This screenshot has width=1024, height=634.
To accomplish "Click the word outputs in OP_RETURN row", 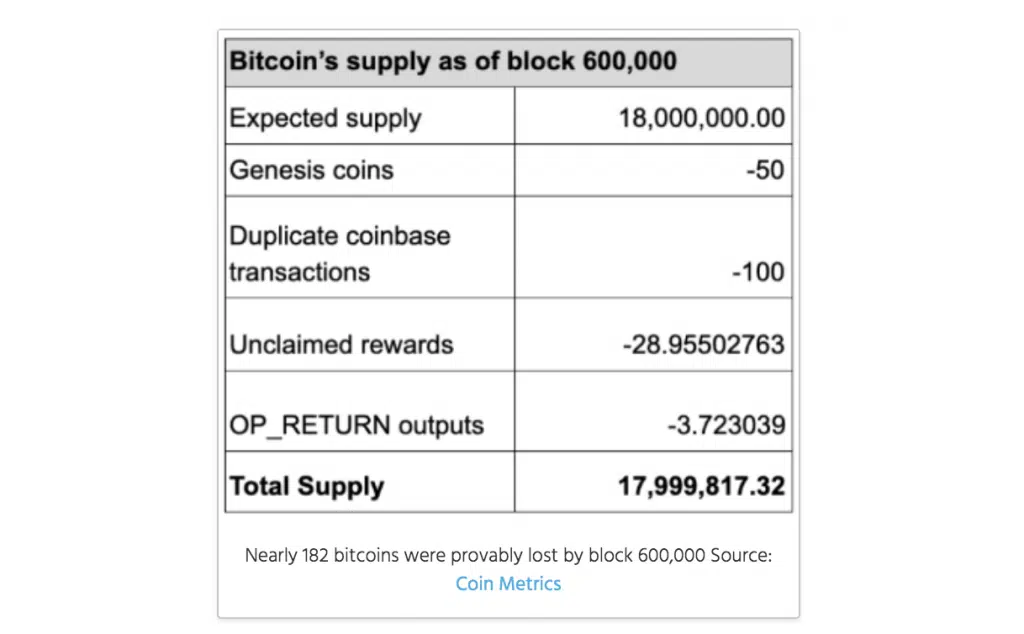I will pos(441,426).
